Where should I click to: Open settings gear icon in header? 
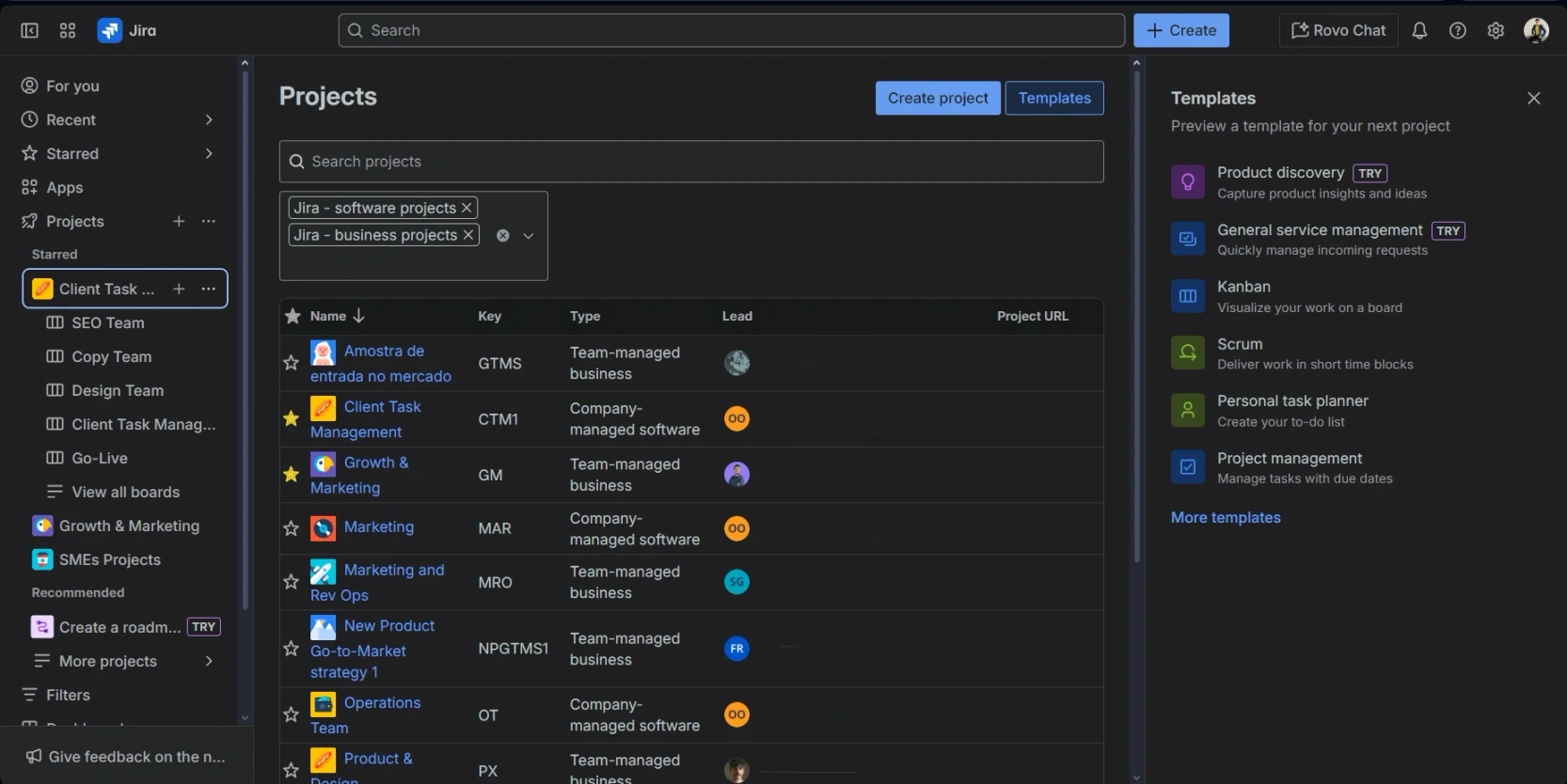pos(1496,30)
